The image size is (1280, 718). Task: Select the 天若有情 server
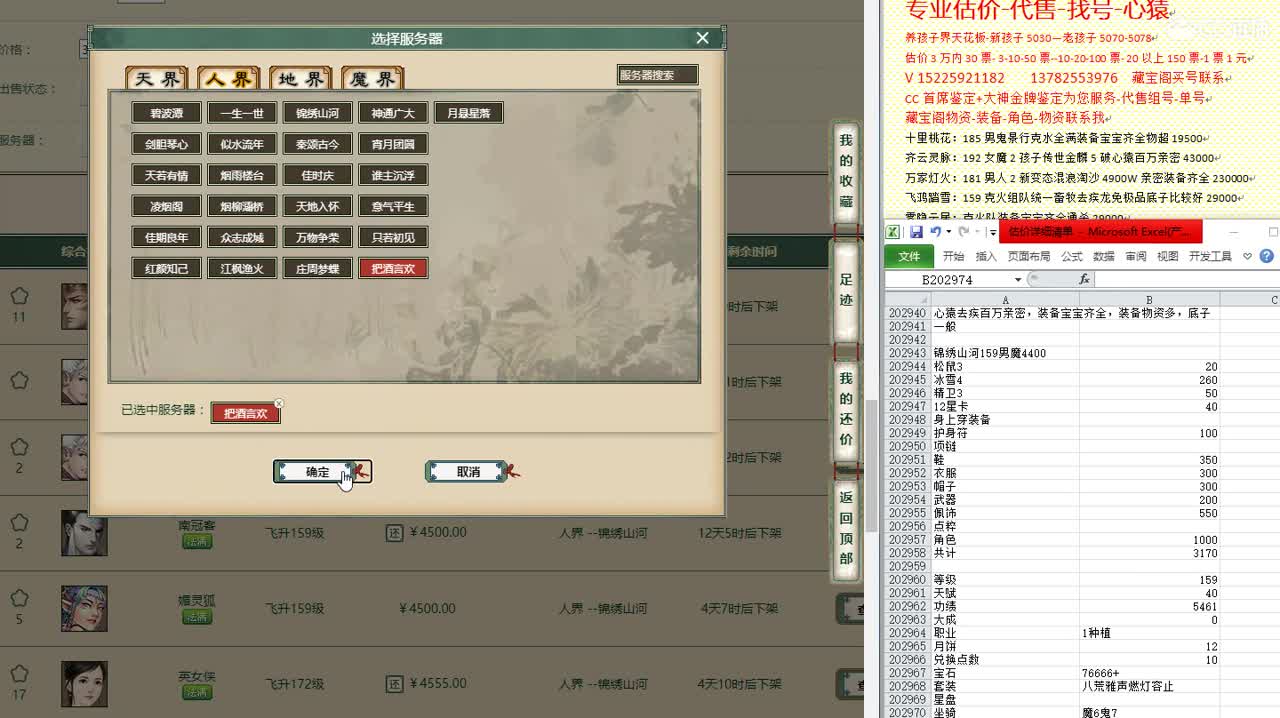tap(166, 175)
